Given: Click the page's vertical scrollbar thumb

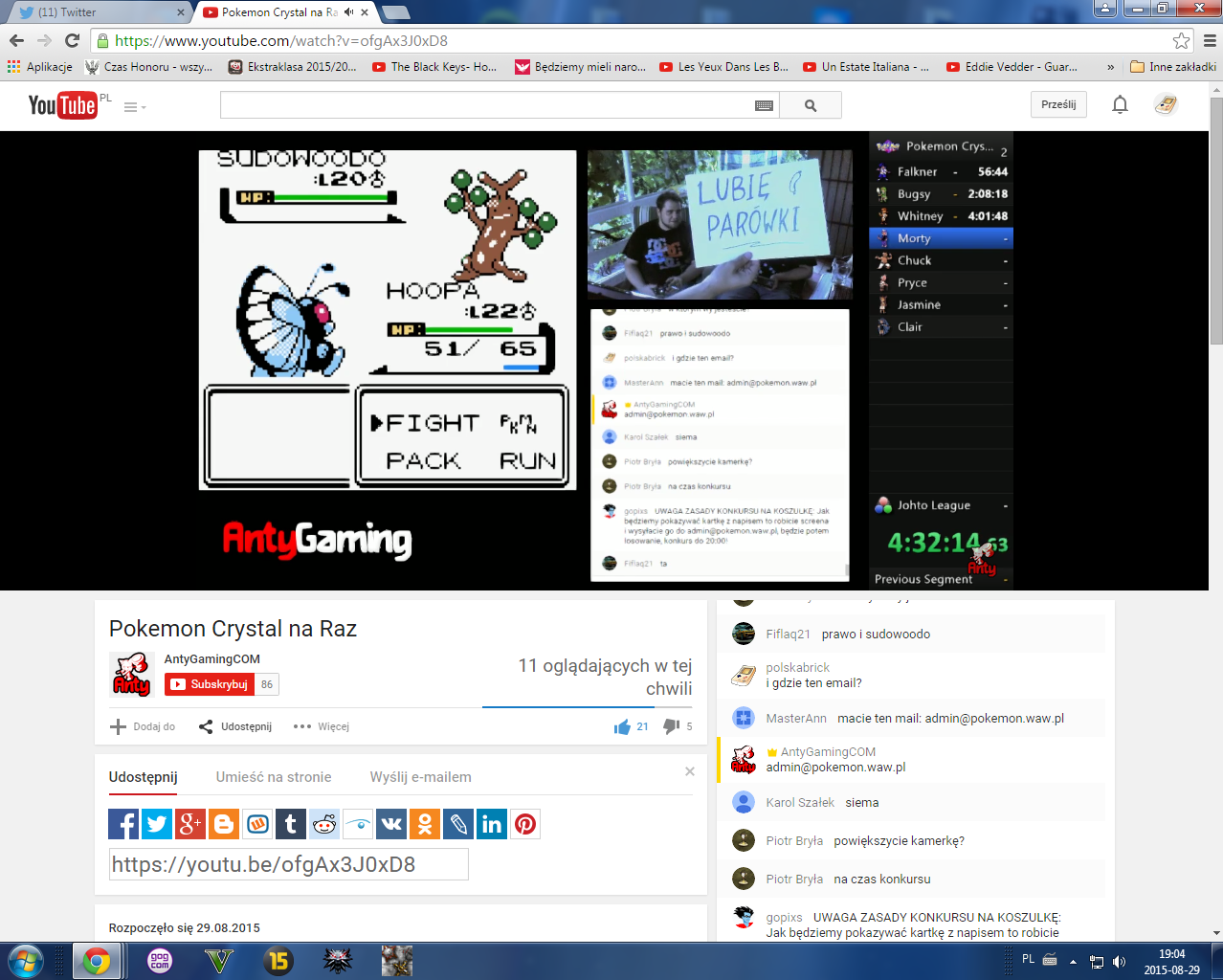Looking at the screenshot, I should point(1216,220).
